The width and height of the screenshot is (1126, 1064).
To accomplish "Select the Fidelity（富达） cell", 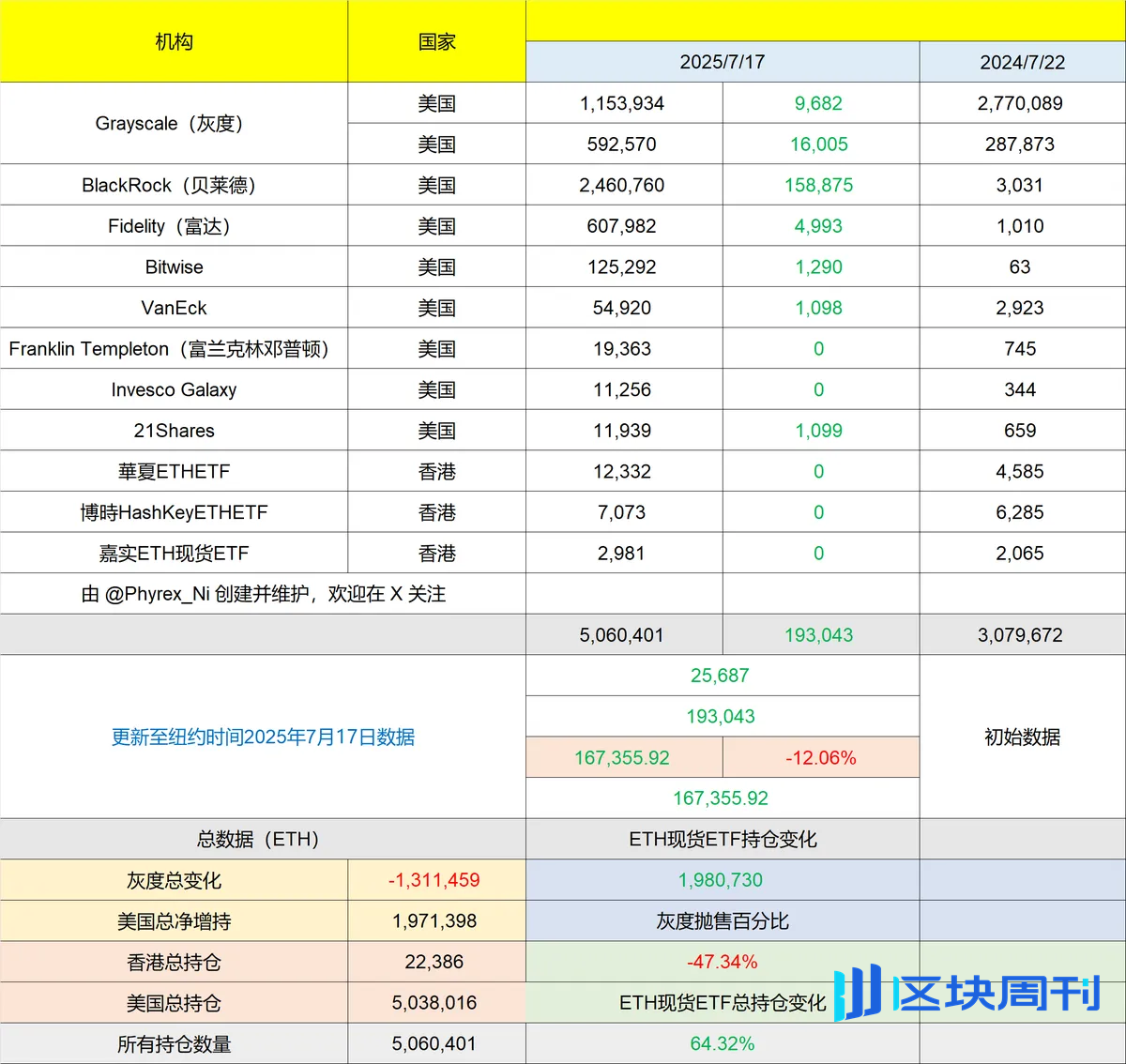I will (x=174, y=226).
